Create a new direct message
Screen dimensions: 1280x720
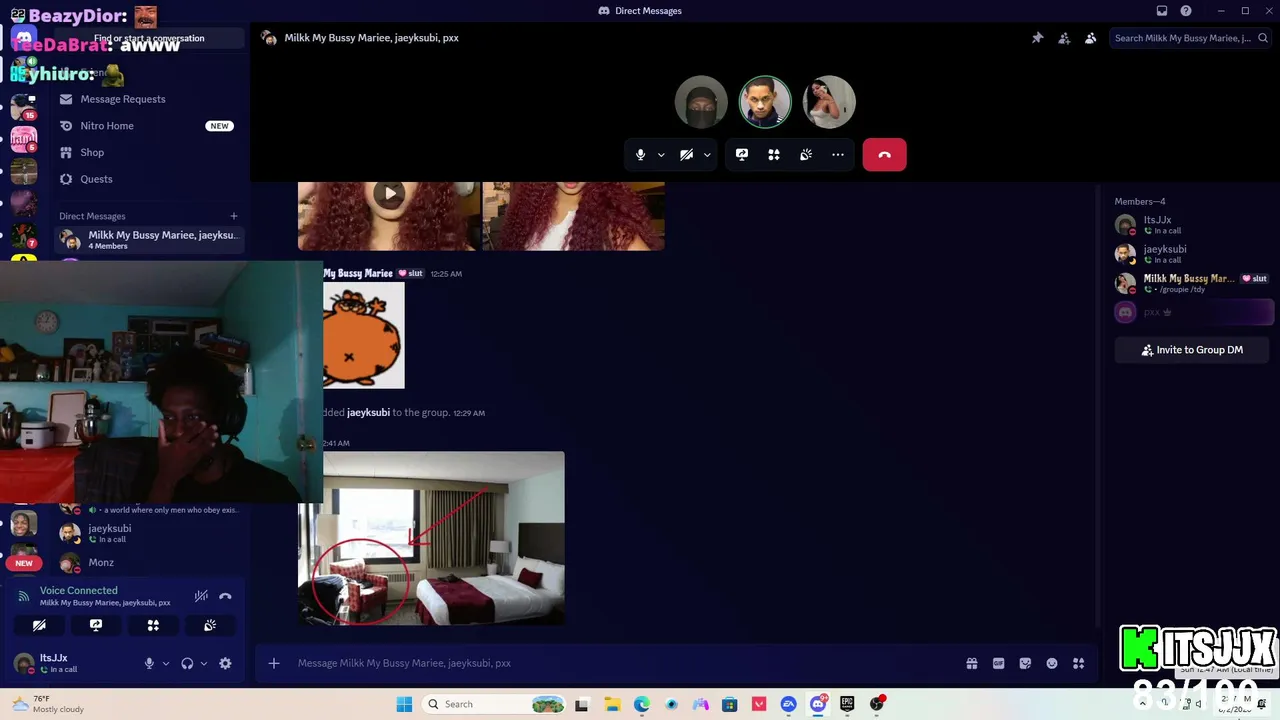[x=234, y=216]
